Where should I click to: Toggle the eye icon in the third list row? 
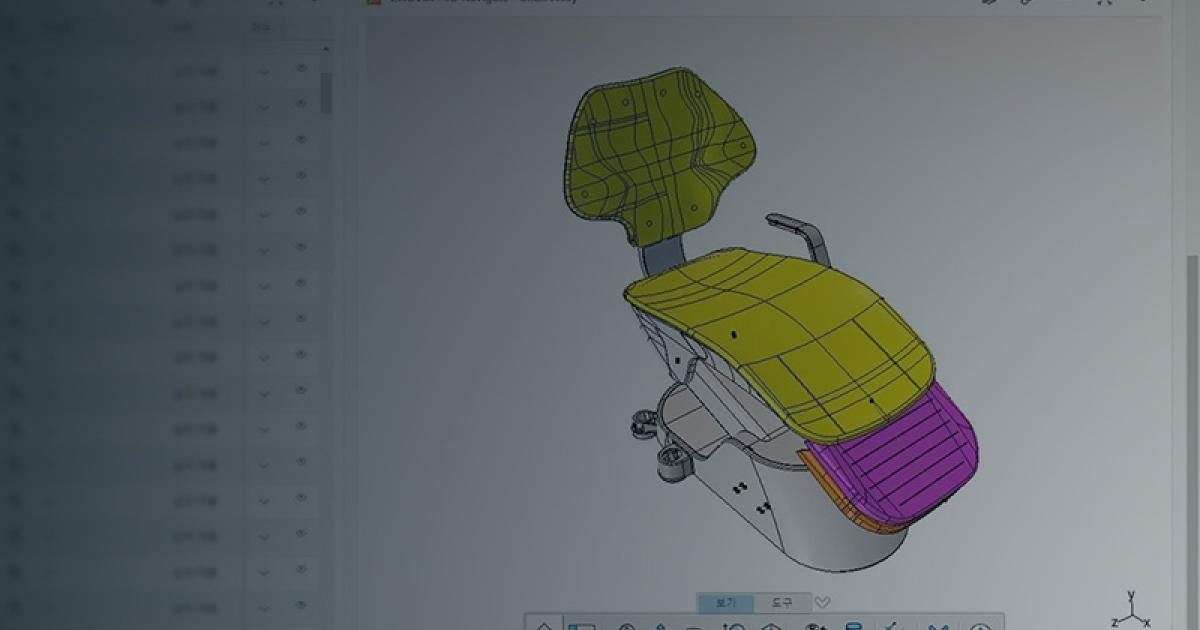pyautogui.click(x=301, y=141)
